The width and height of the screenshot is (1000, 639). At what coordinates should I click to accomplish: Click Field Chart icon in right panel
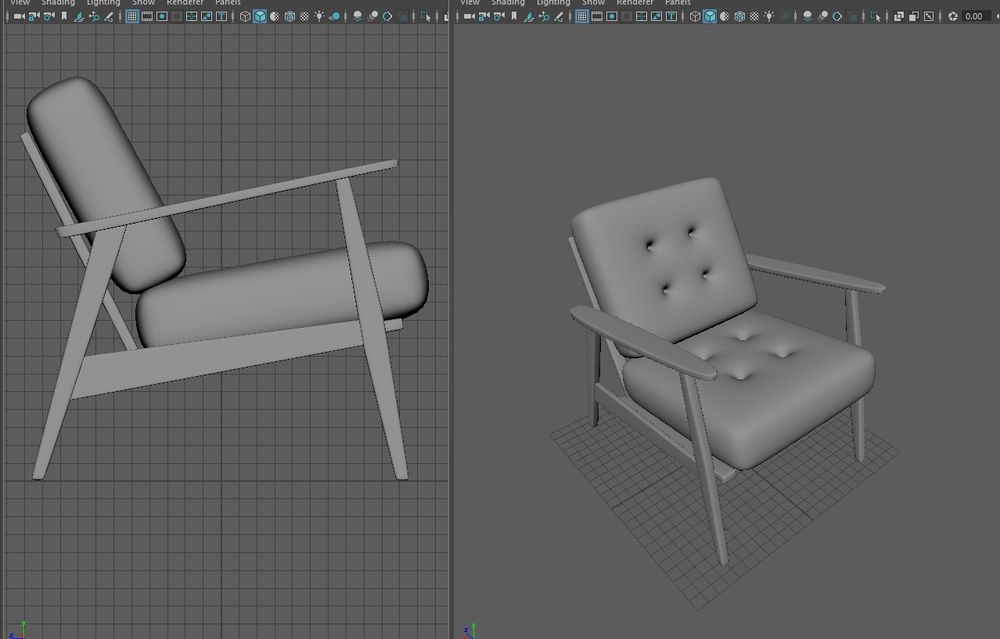tap(642, 17)
